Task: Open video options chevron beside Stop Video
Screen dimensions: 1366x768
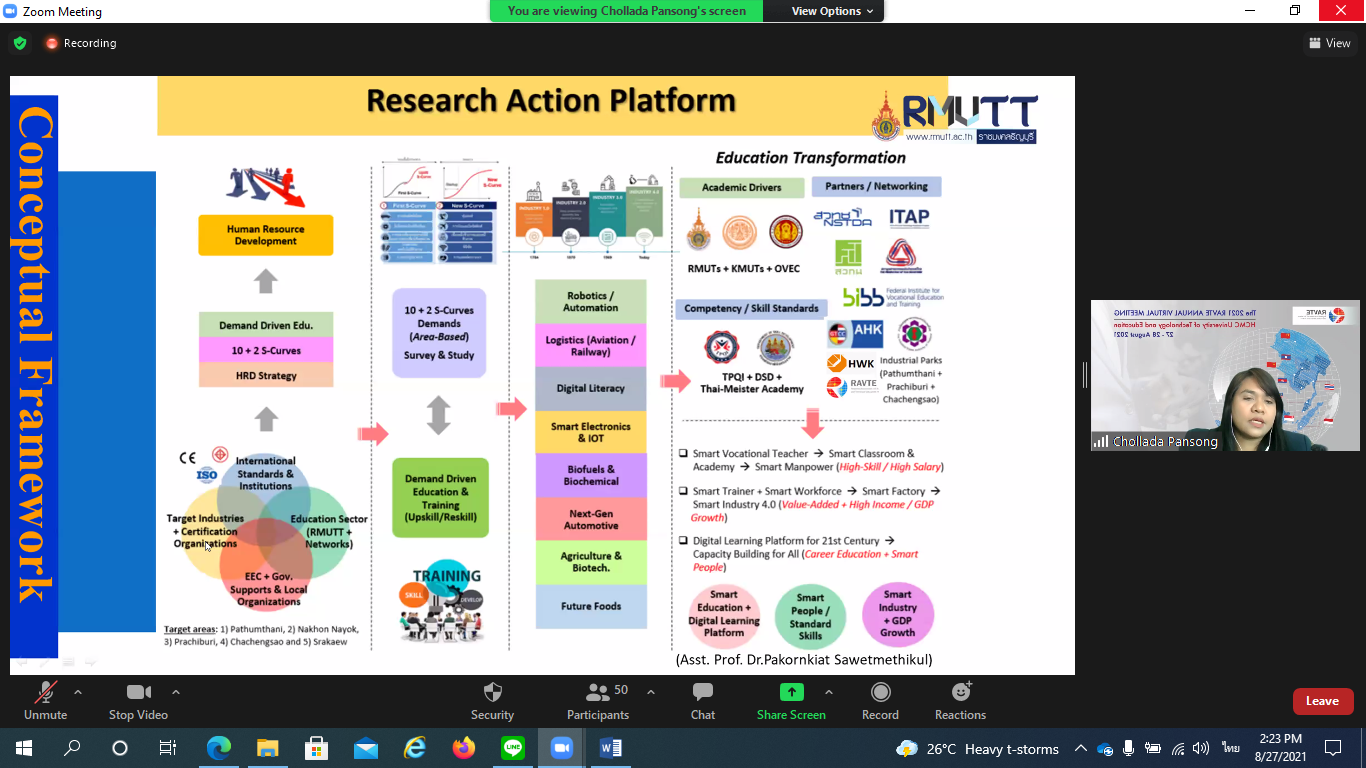Action: pyautogui.click(x=176, y=692)
